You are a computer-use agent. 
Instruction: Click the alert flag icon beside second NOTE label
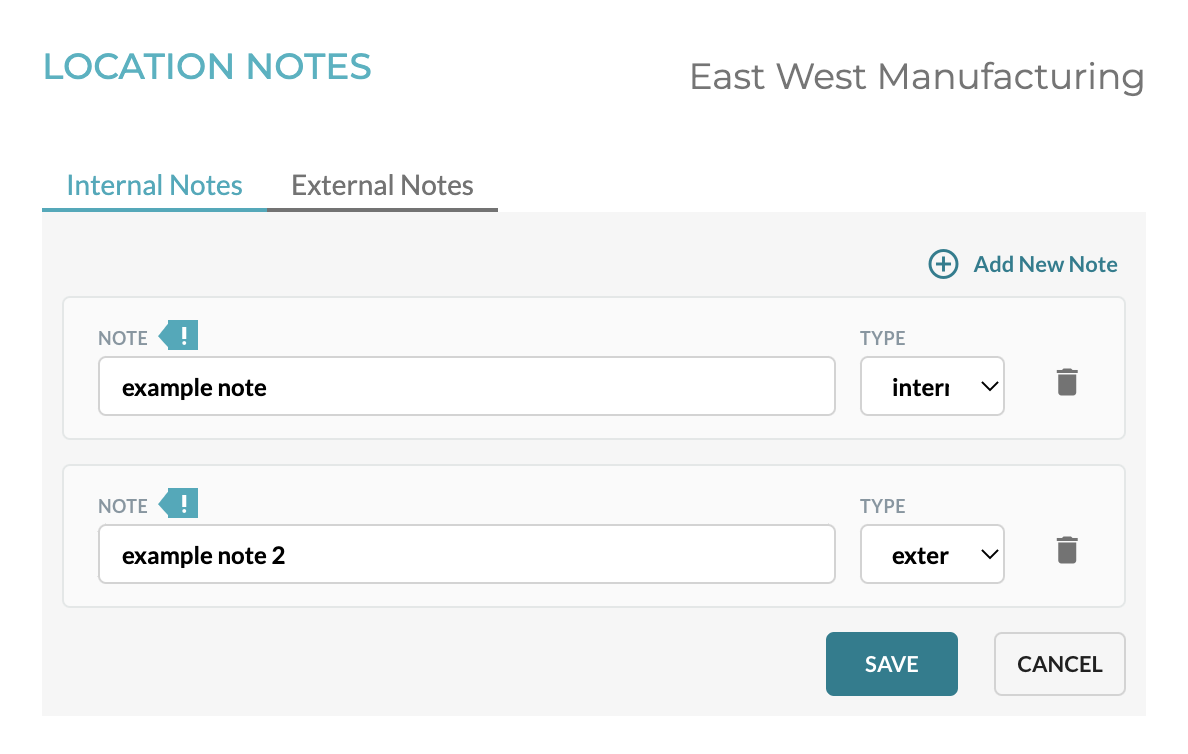(x=179, y=503)
